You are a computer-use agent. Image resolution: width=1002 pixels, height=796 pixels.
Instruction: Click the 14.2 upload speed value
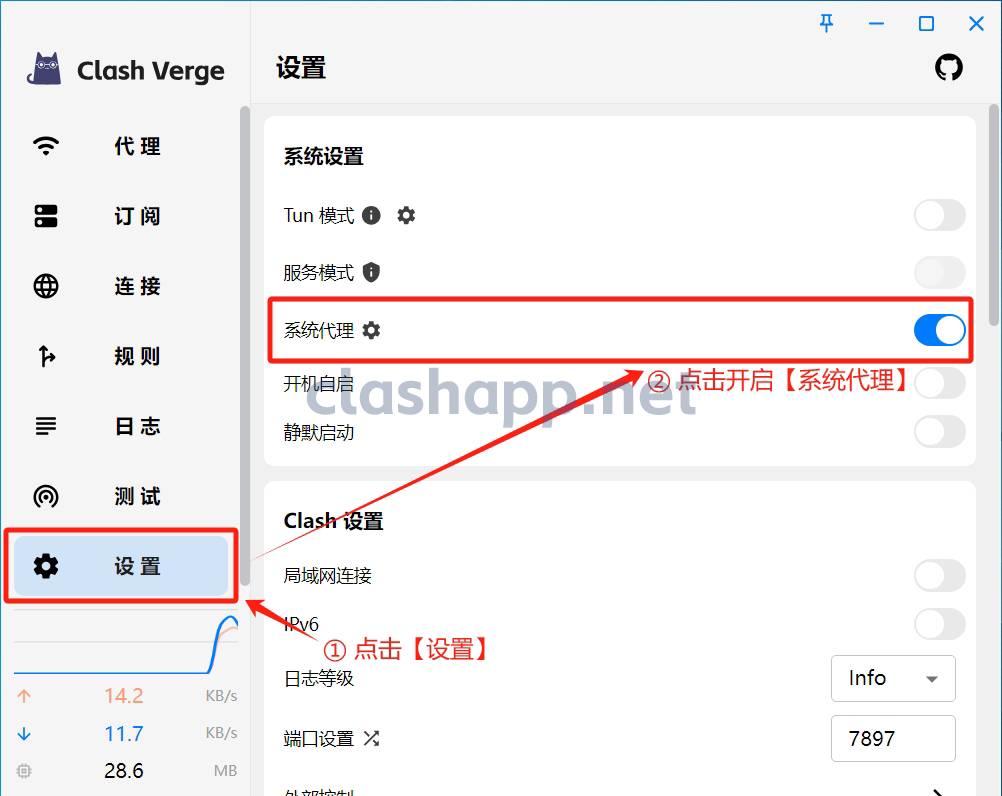(x=124, y=696)
